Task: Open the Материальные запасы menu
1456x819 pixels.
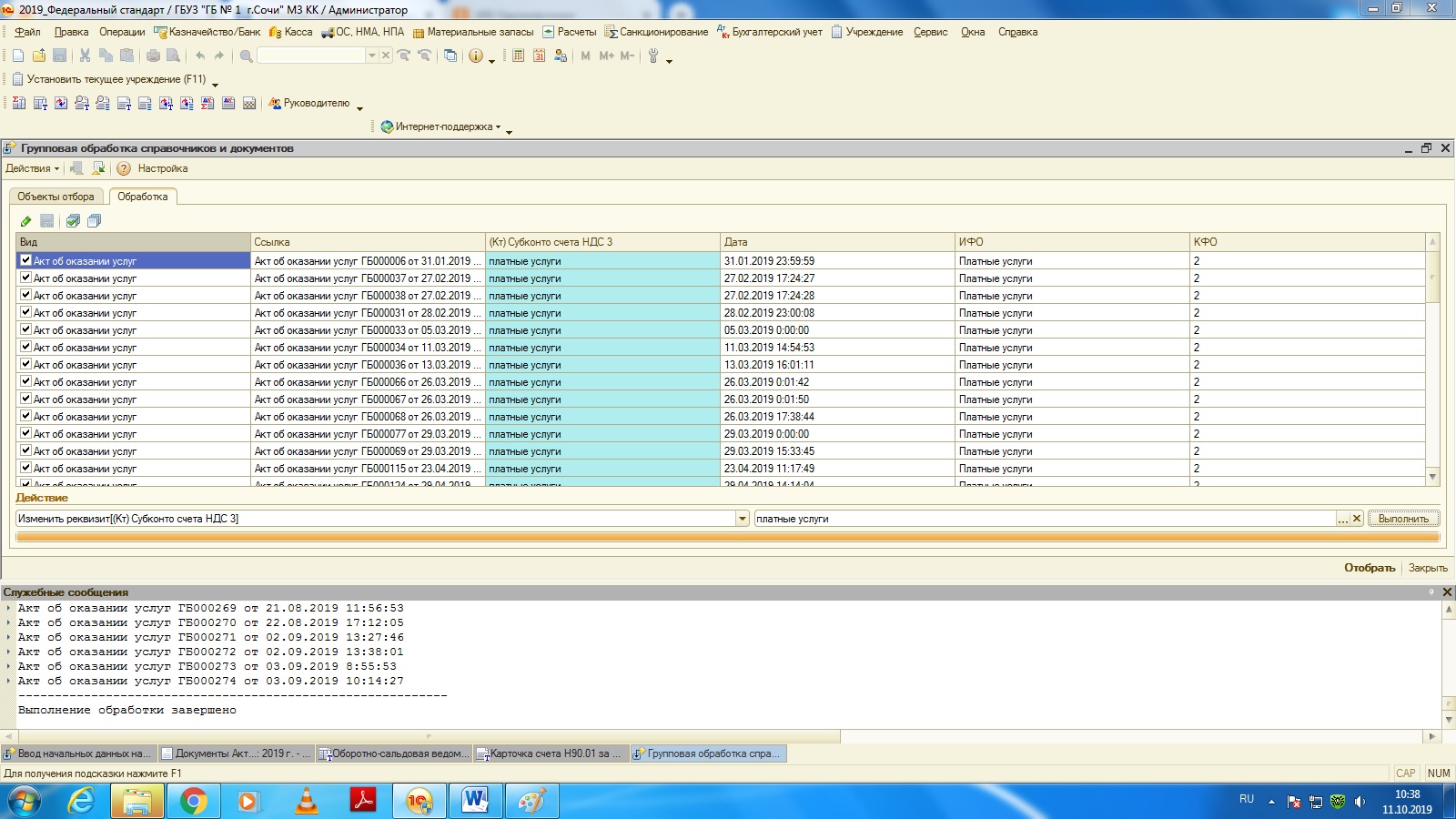Action: [473, 32]
